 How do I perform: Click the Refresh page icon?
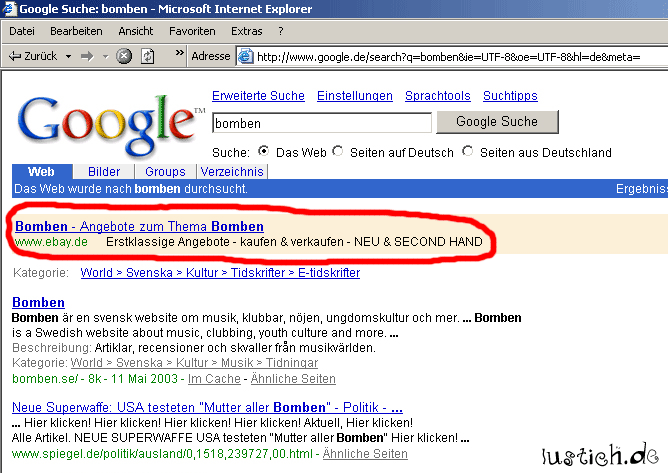point(147,56)
